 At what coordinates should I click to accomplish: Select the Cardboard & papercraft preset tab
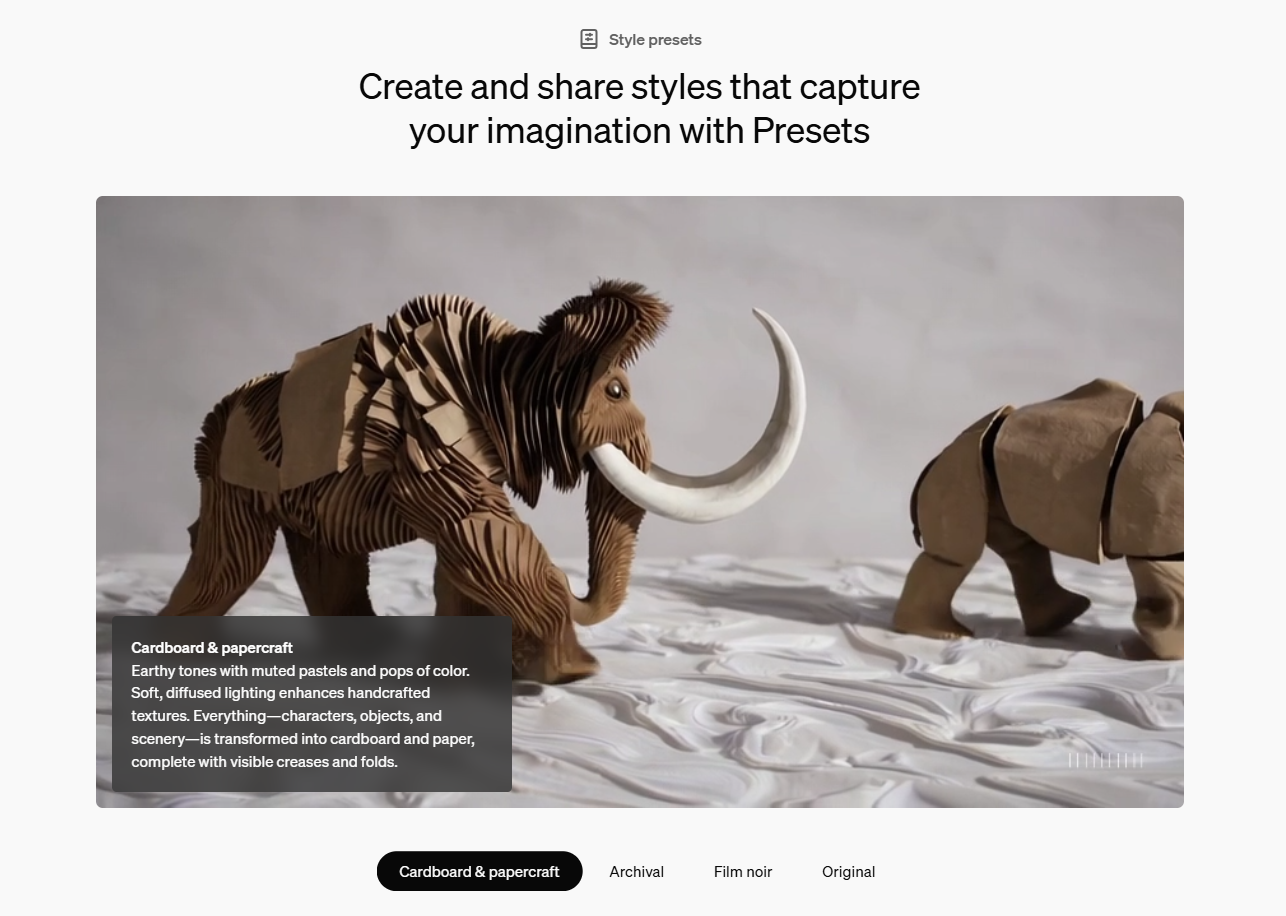click(479, 871)
